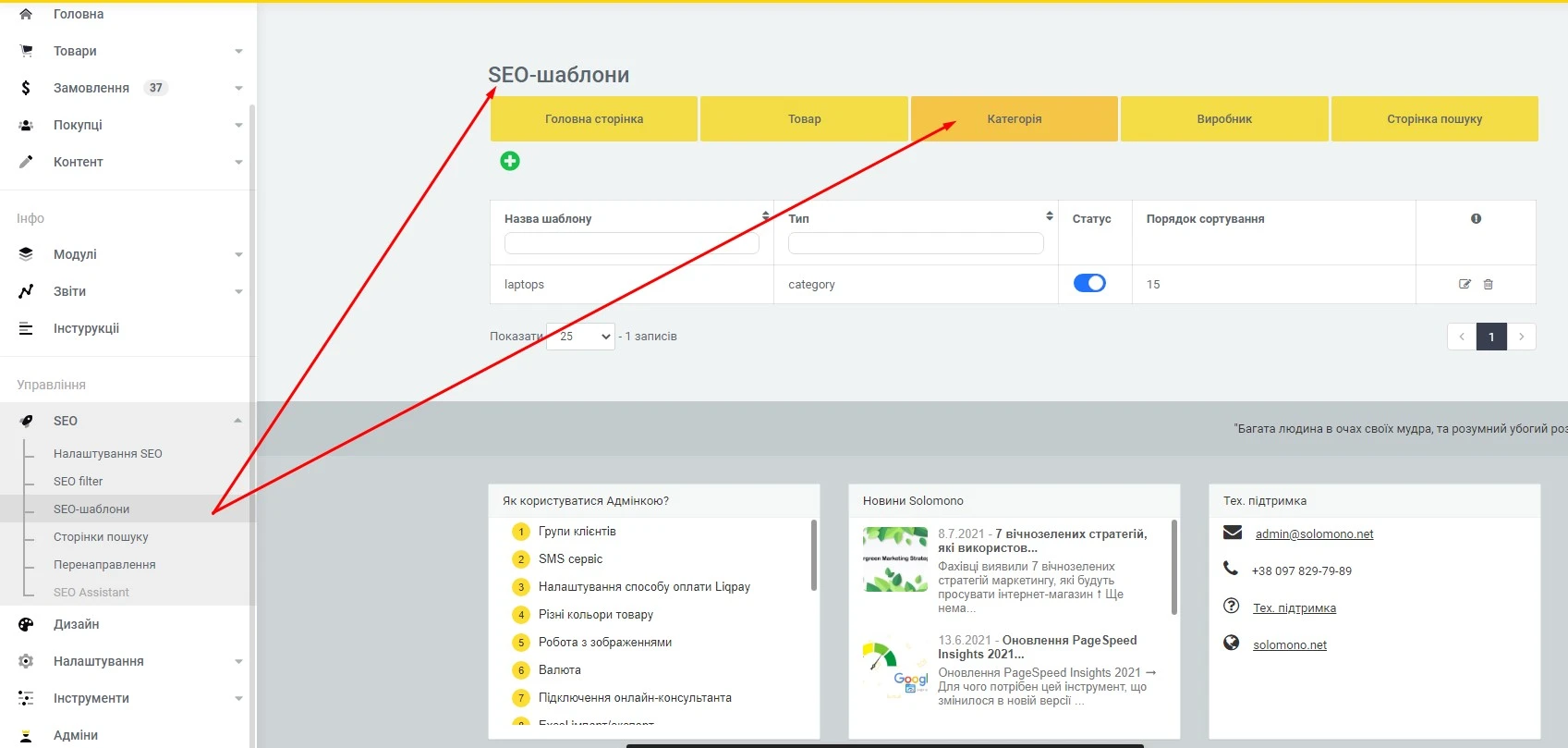Viewport: 1568px width, 748px height.
Task: Click the info icon in table header
Action: (x=1476, y=219)
